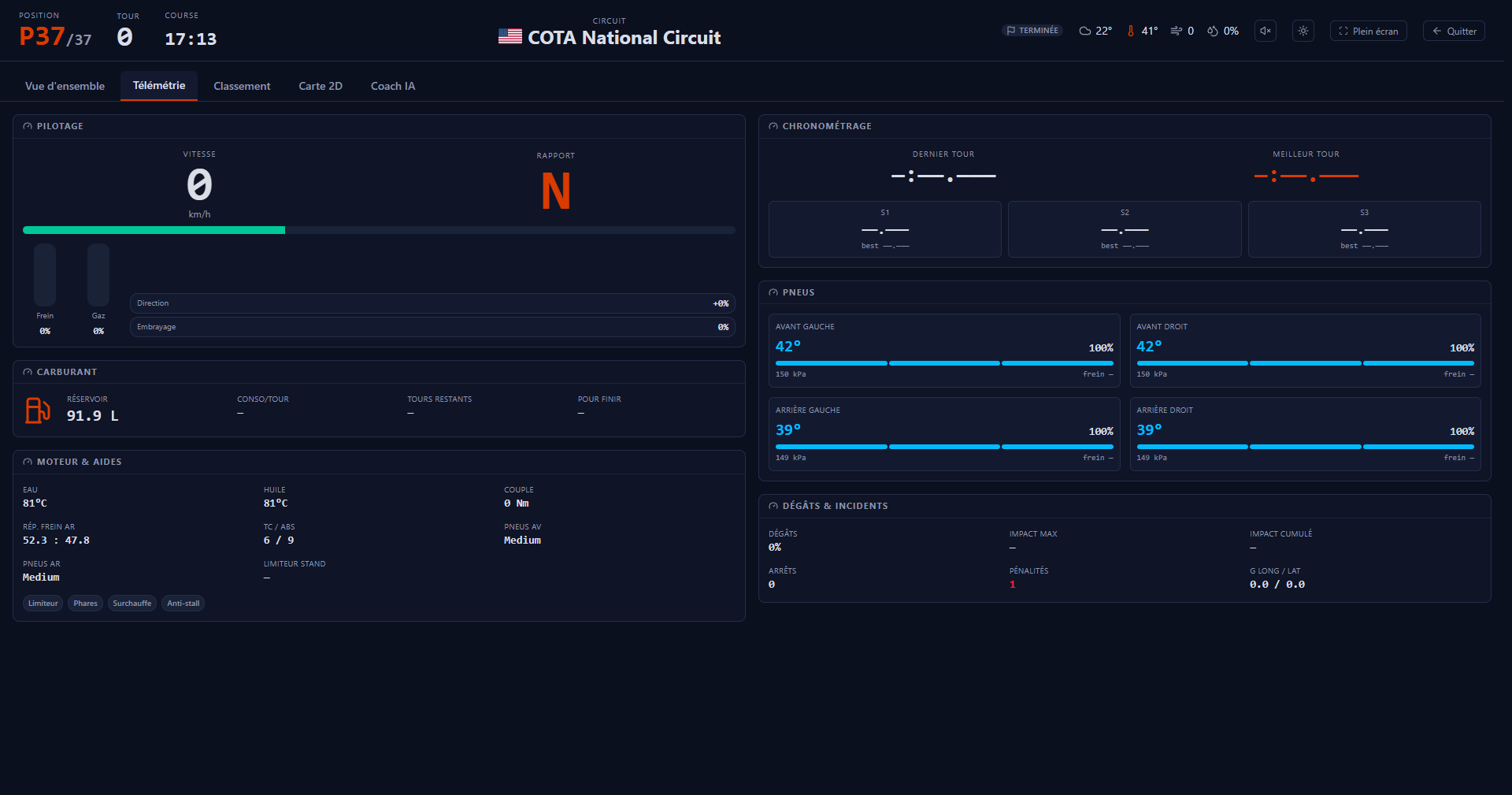Click the Impact Max label
The width and height of the screenshot is (1512, 795).
point(1033,534)
